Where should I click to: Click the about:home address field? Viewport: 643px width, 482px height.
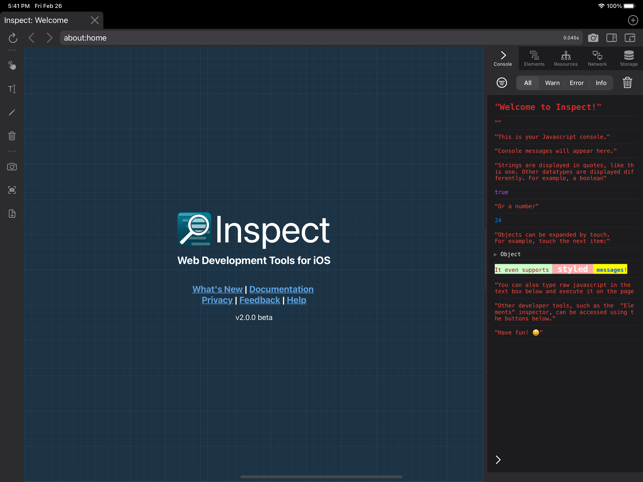point(321,38)
